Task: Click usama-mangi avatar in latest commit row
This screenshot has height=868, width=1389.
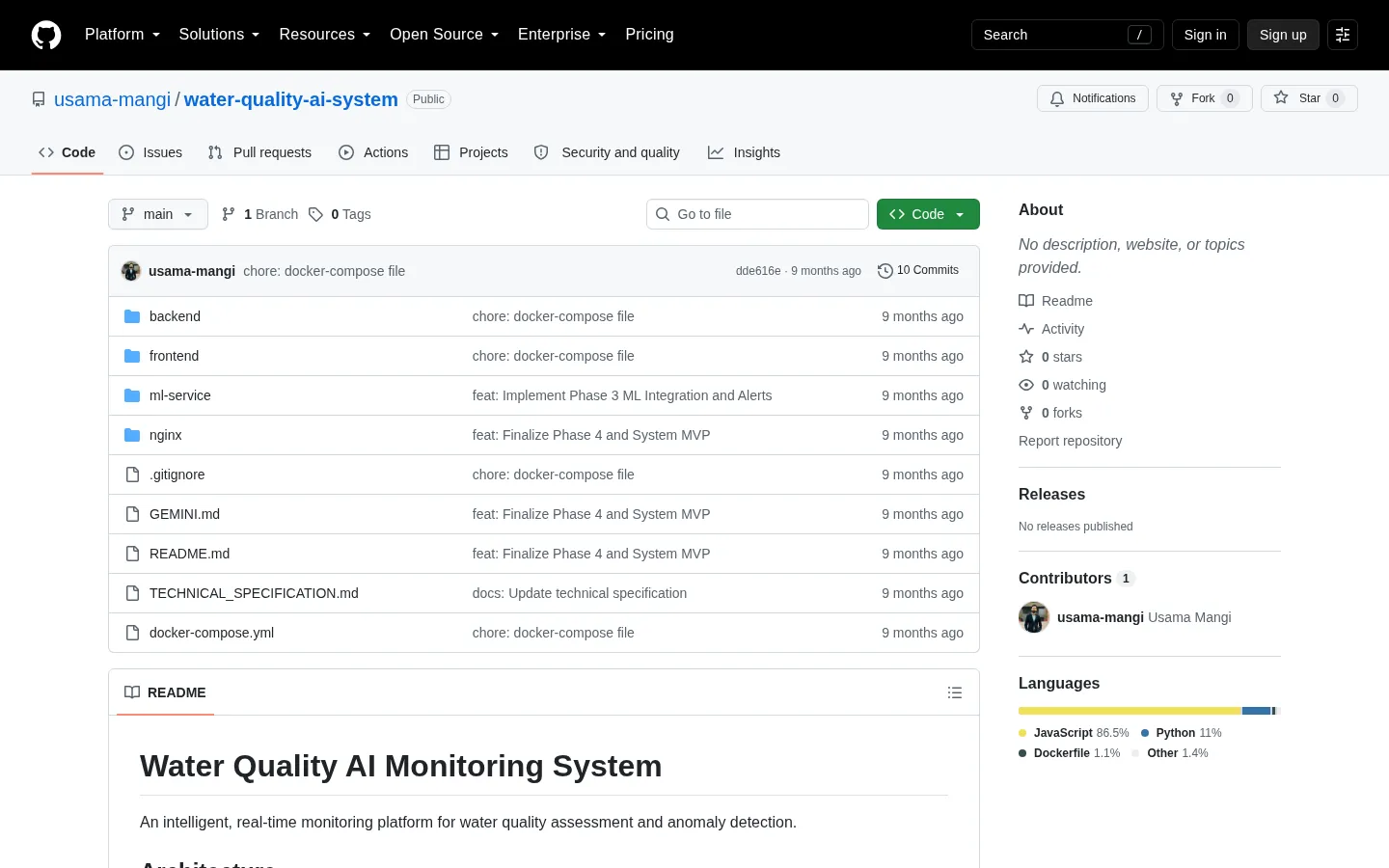Action: coord(131,271)
